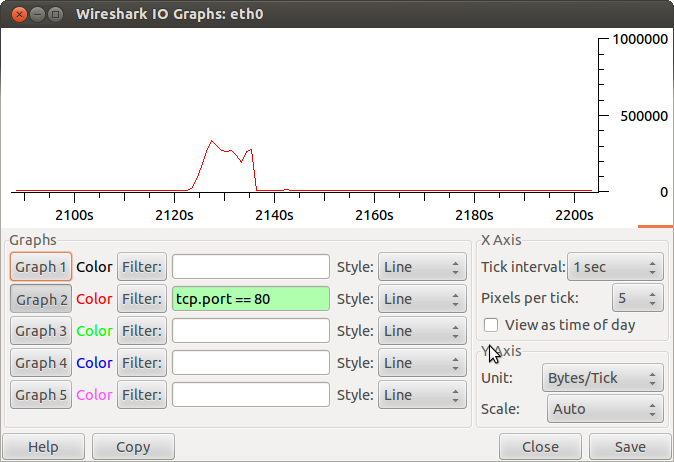
Task: Click the magenta Color label of Graph 5
Action: pyautogui.click(x=94, y=395)
